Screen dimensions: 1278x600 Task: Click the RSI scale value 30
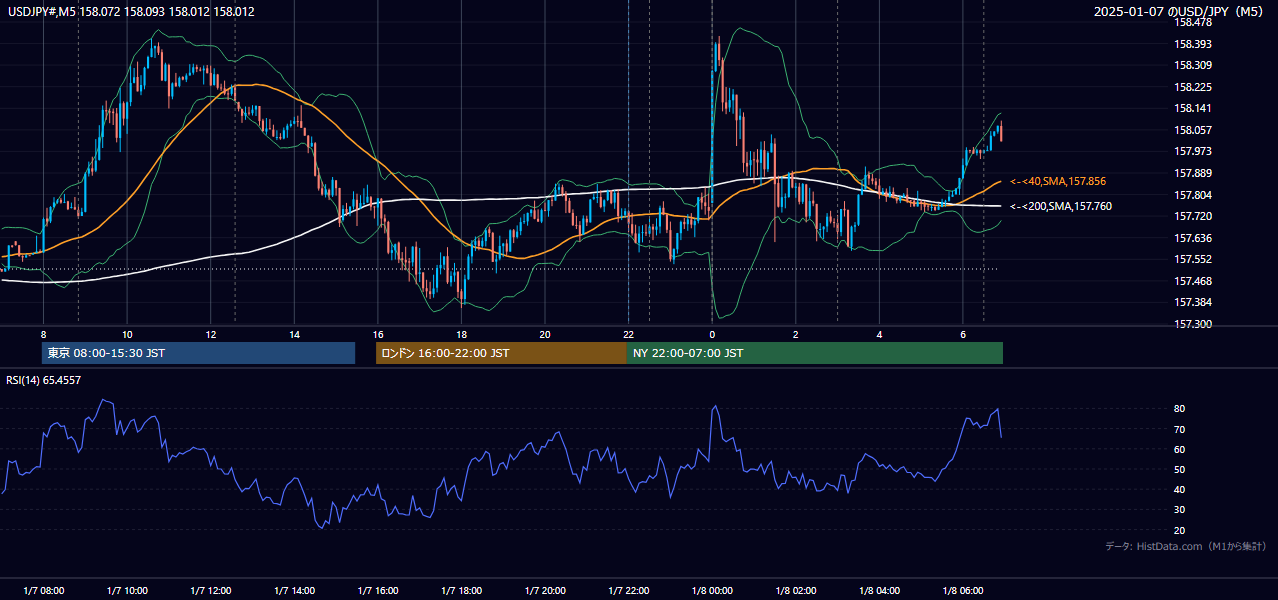pyautogui.click(x=1180, y=510)
